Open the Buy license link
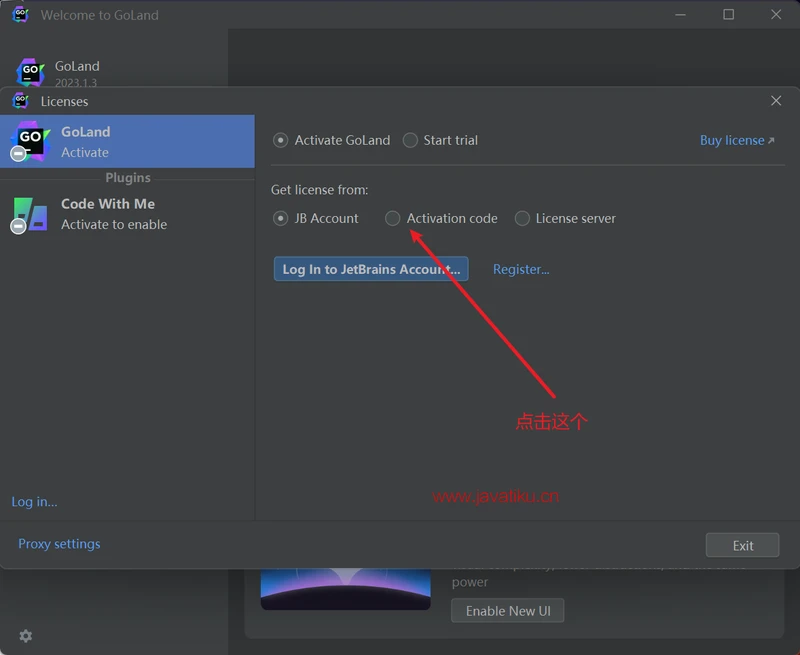The image size is (800, 655). (737, 140)
